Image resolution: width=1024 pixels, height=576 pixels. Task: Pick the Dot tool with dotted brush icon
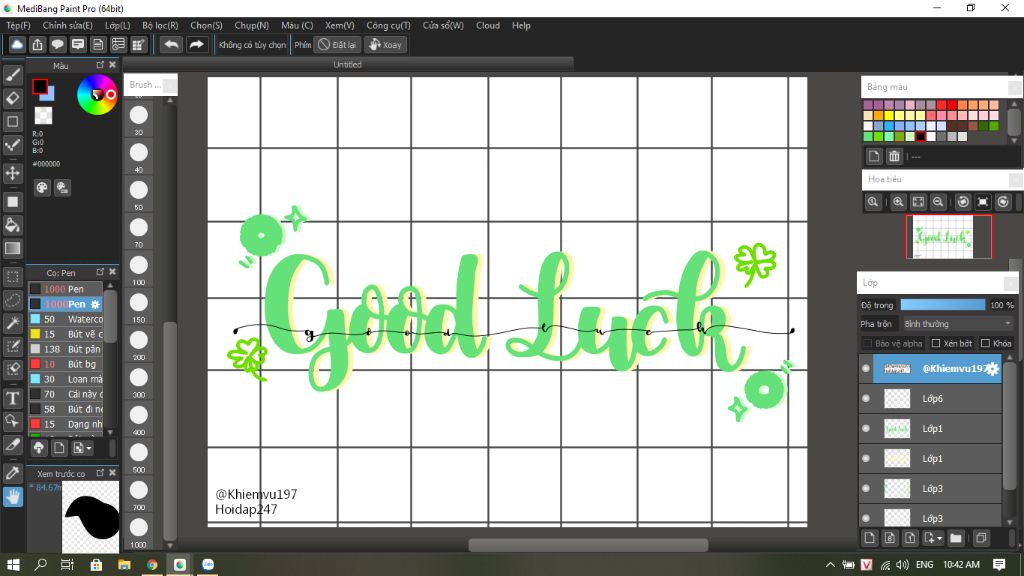(12, 145)
